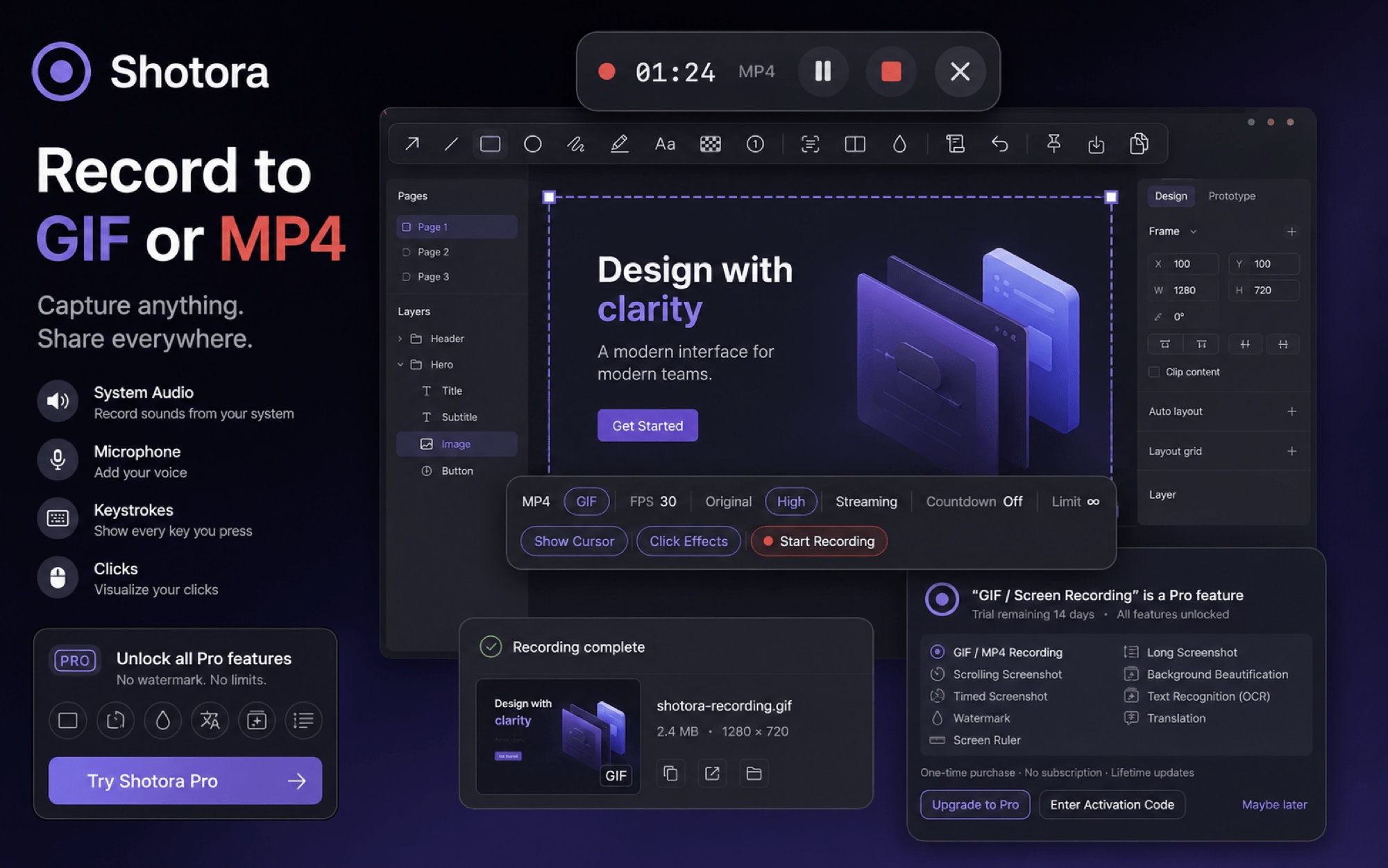Click the long screenshot scroll icon

tap(956, 144)
